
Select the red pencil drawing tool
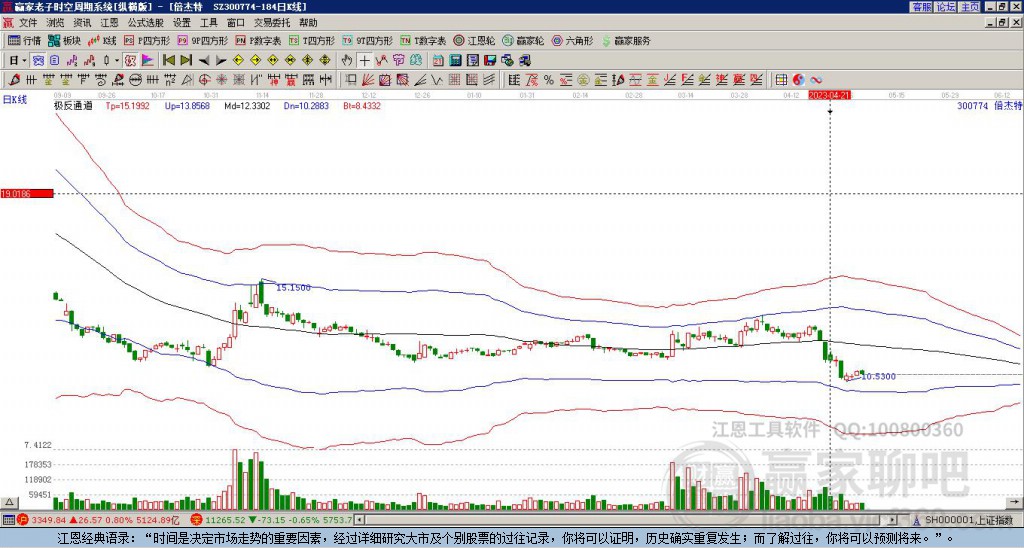point(14,80)
